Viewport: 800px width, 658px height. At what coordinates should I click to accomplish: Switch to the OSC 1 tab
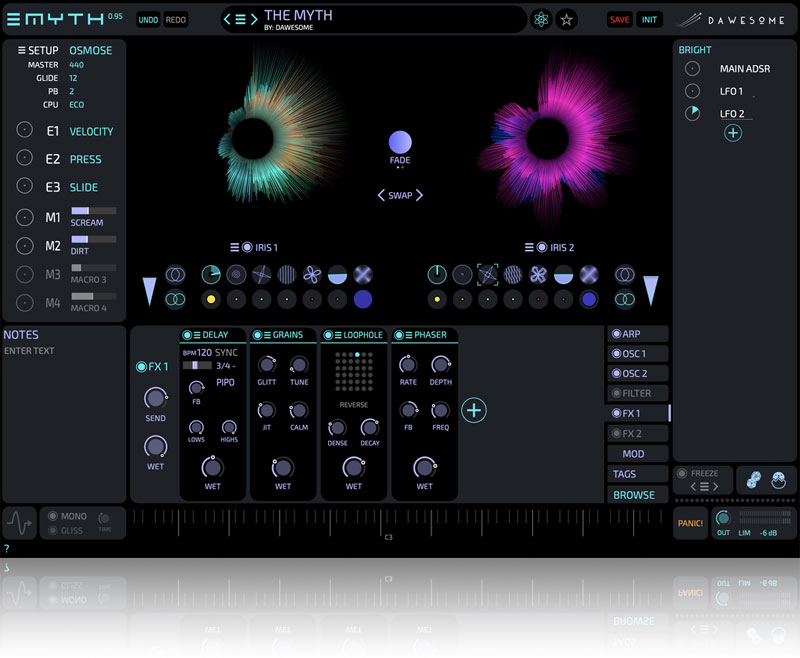pyautogui.click(x=637, y=354)
